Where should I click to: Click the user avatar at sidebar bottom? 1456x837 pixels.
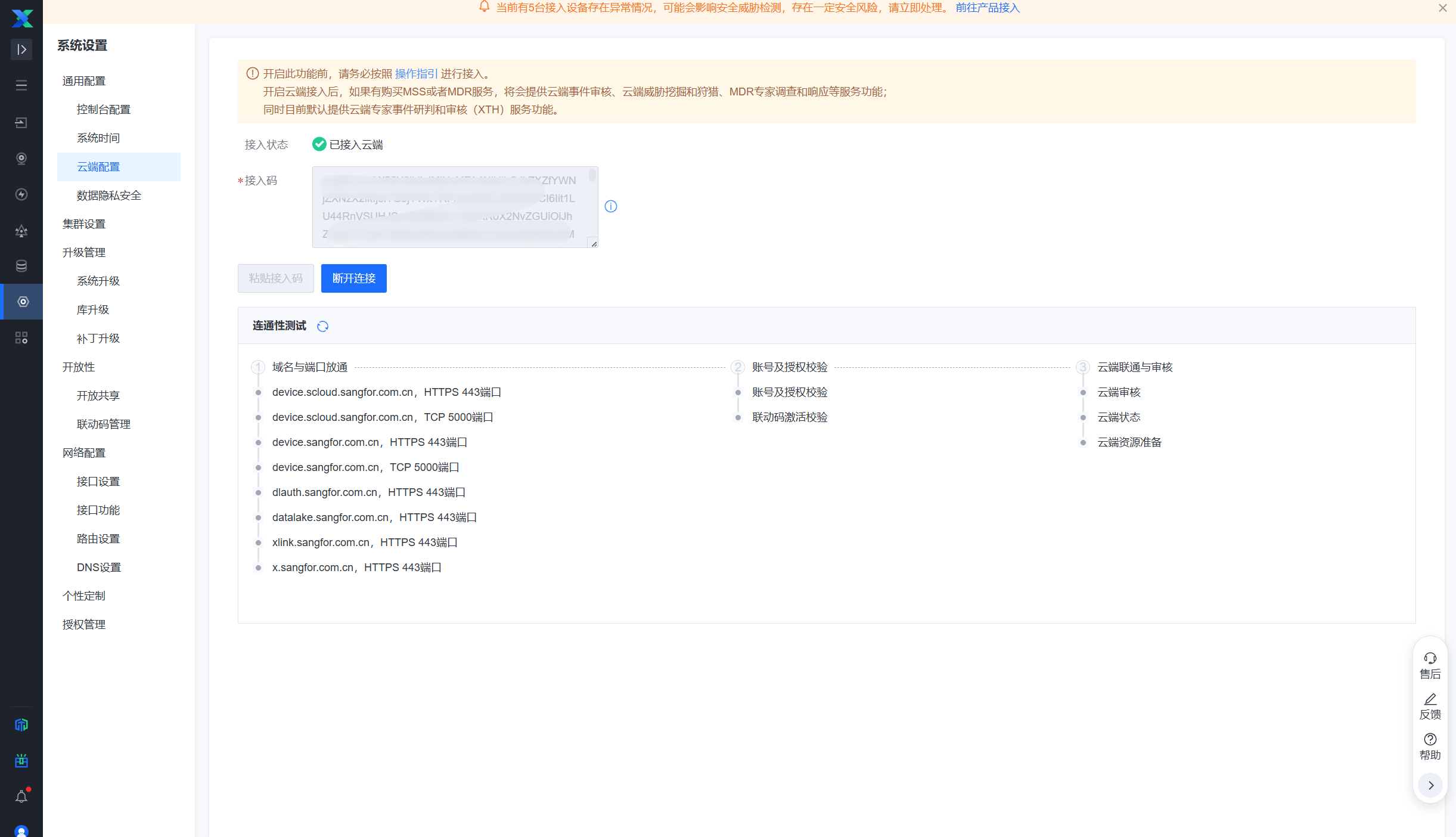click(x=21, y=830)
